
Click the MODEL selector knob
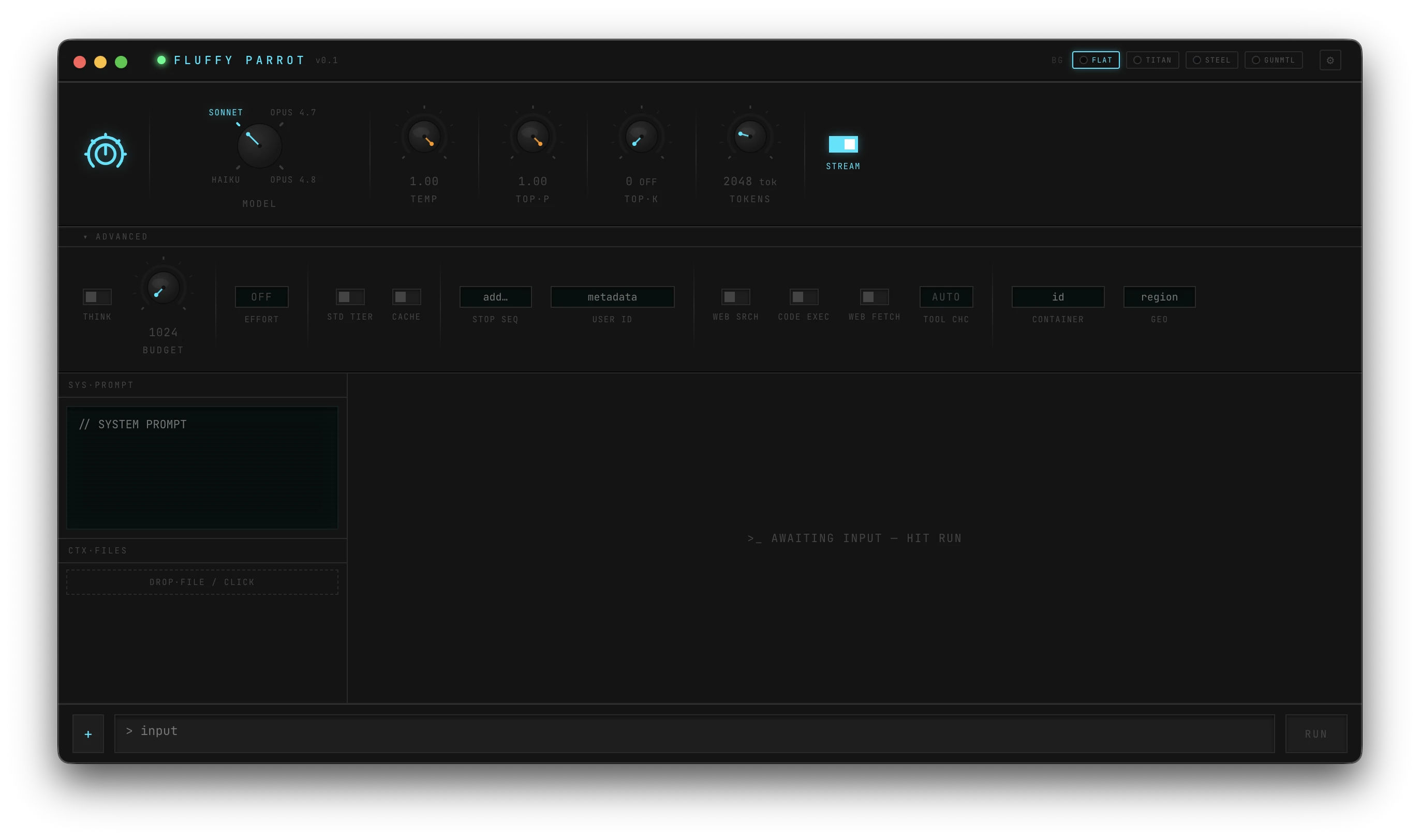(259, 145)
